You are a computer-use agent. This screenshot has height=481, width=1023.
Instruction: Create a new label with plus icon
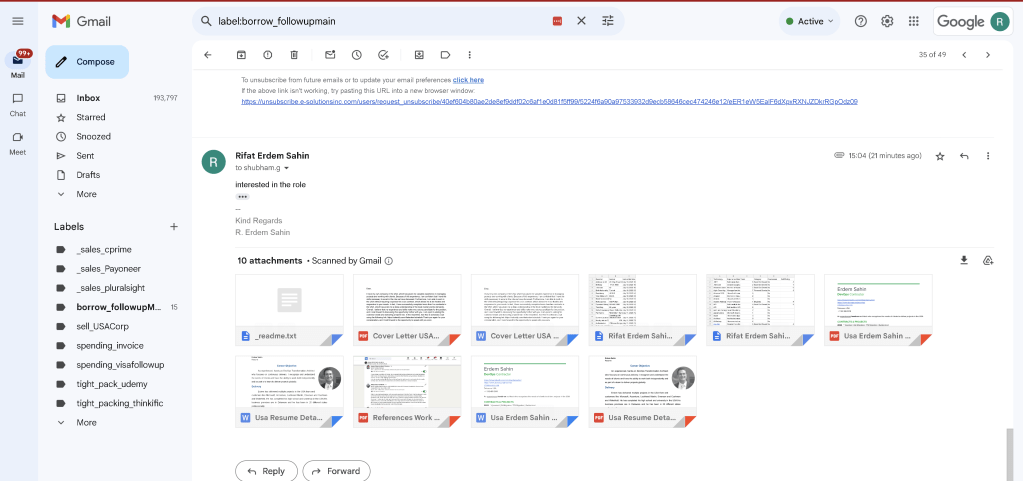point(174,227)
